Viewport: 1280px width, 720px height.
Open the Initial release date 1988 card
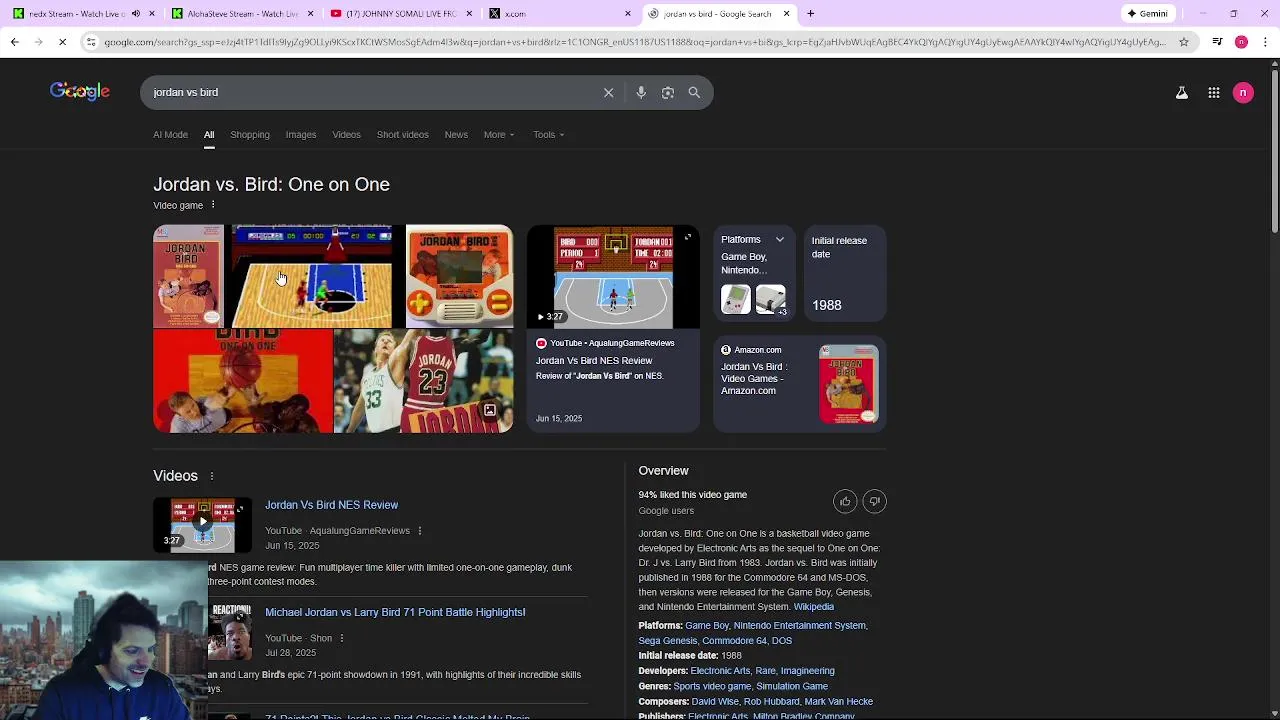[845, 274]
